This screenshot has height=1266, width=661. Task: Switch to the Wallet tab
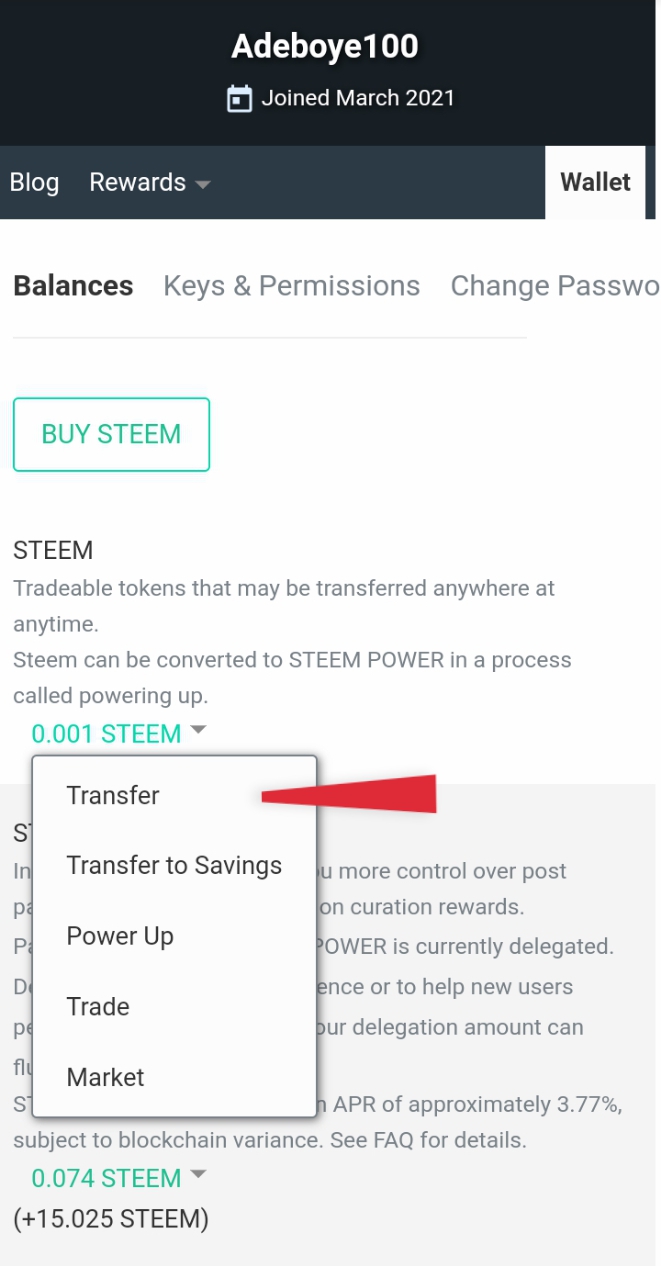[595, 183]
